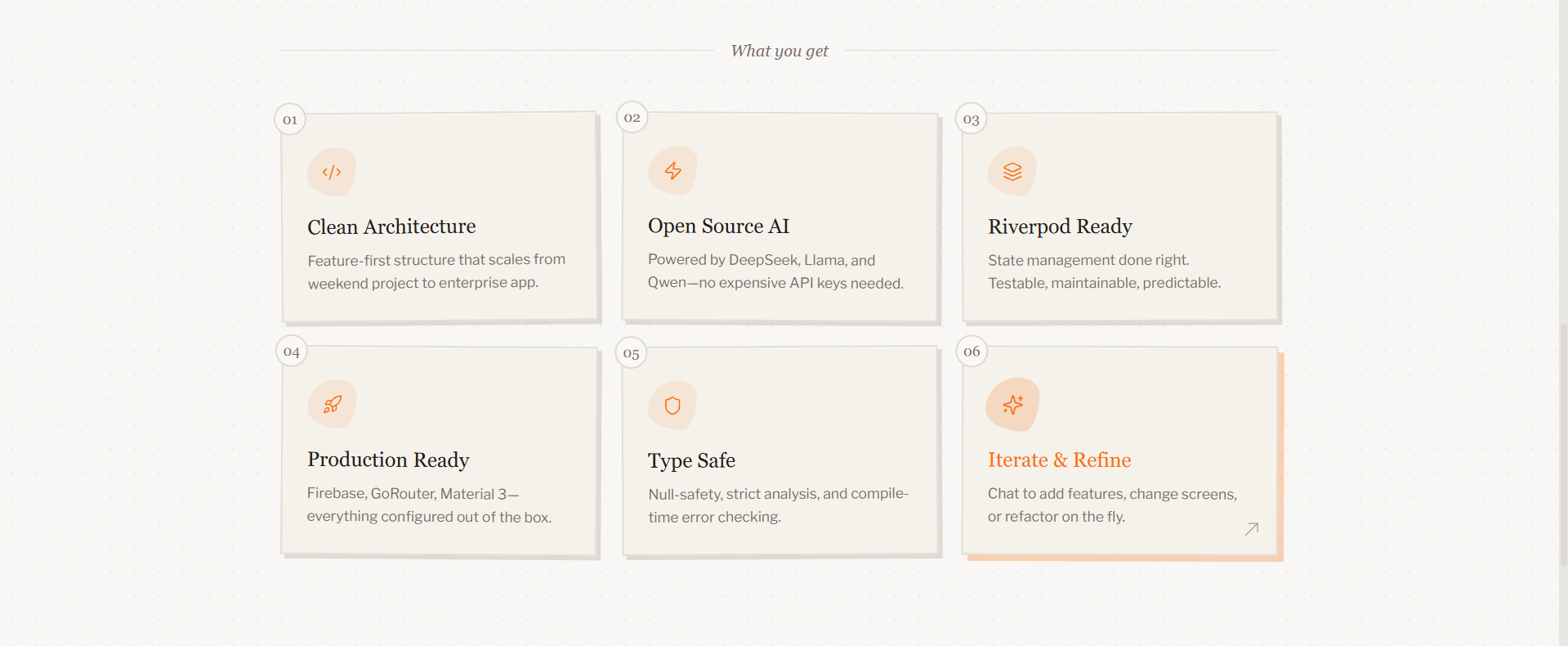1568x646 pixels.
Task: Click the lightning bolt icon for Open Source AI
Action: click(x=672, y=171)
